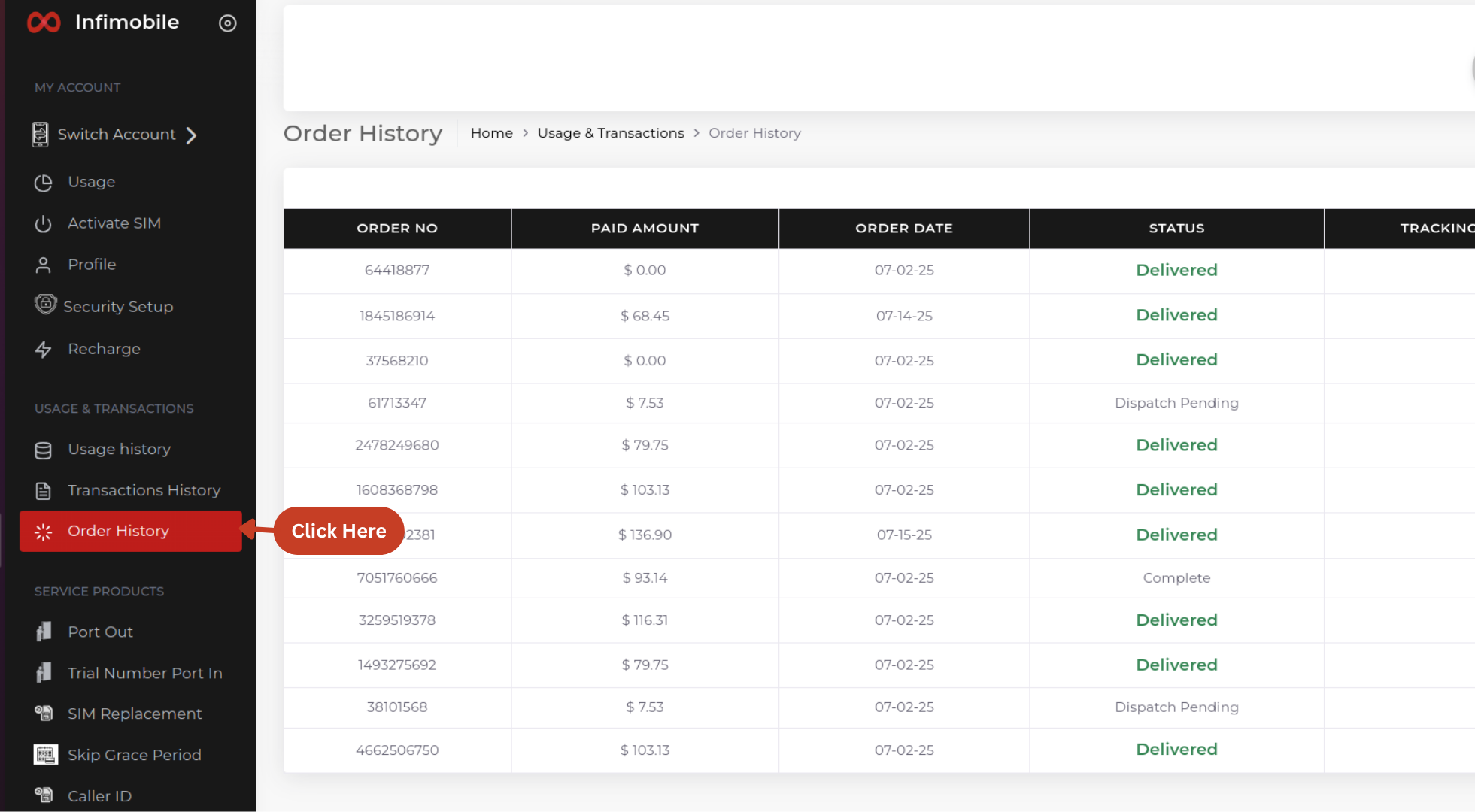This screenshot has width=1475, height=812.
Task: Open the Profile person icon
Action: point(44,265)
